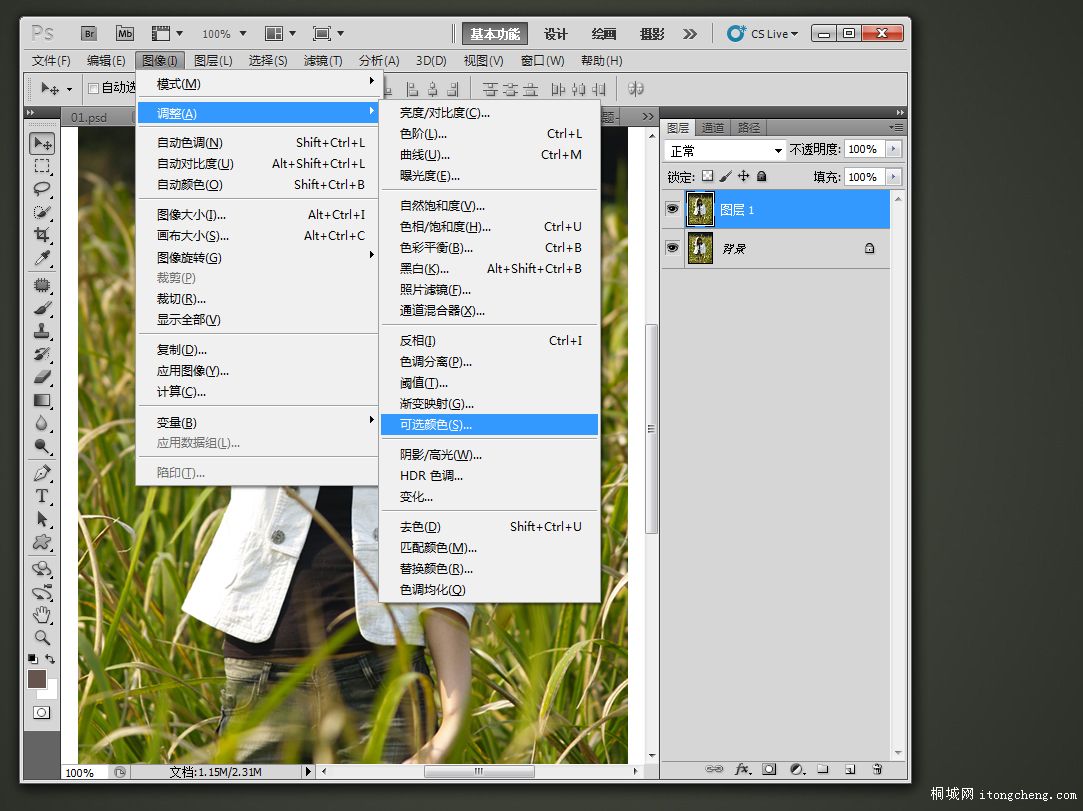Select the Zoom magnifier tool
This screenshot has height=811, width=1083.
tap(42, 637)
